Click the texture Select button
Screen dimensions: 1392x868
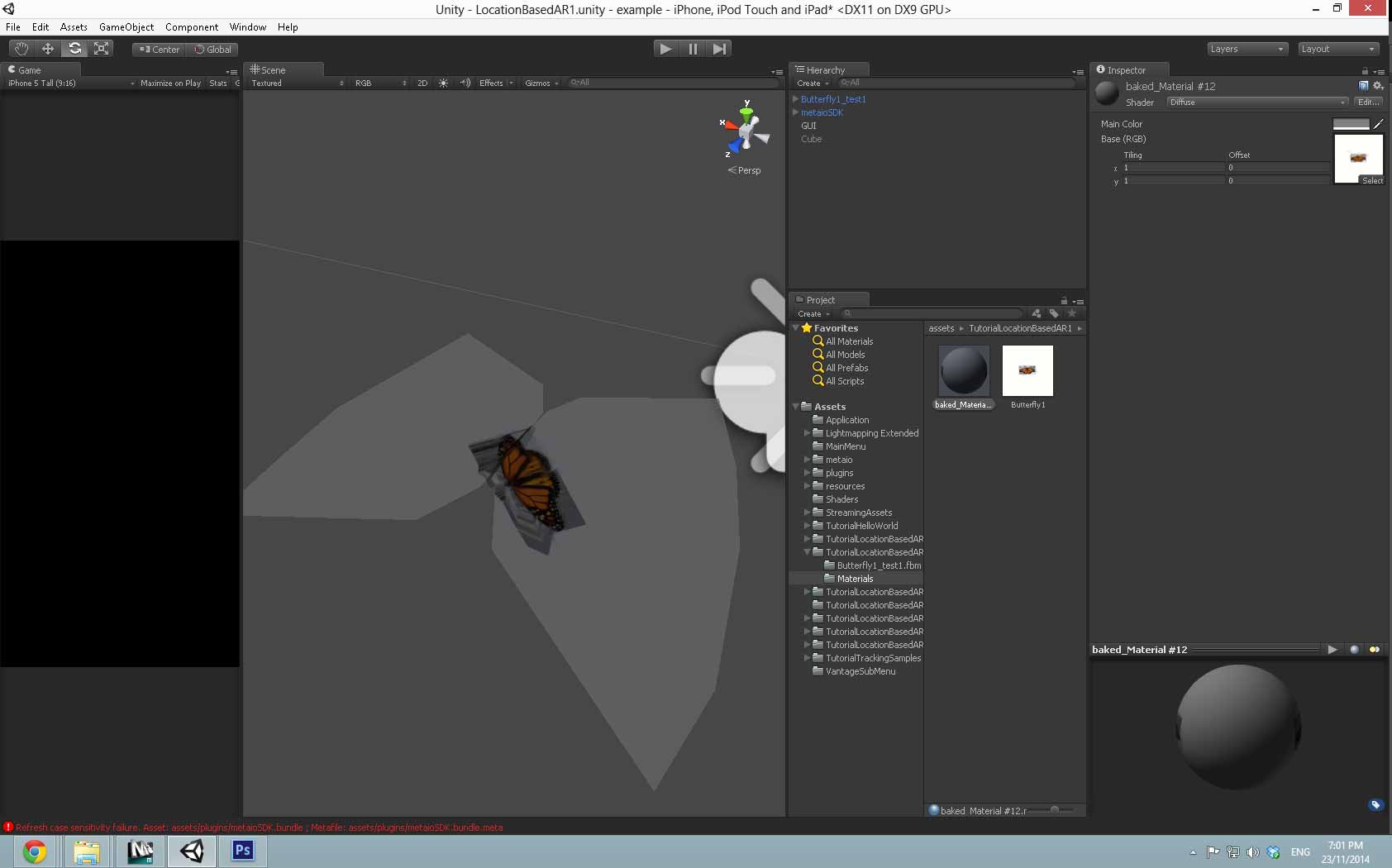click(1371, 180)
